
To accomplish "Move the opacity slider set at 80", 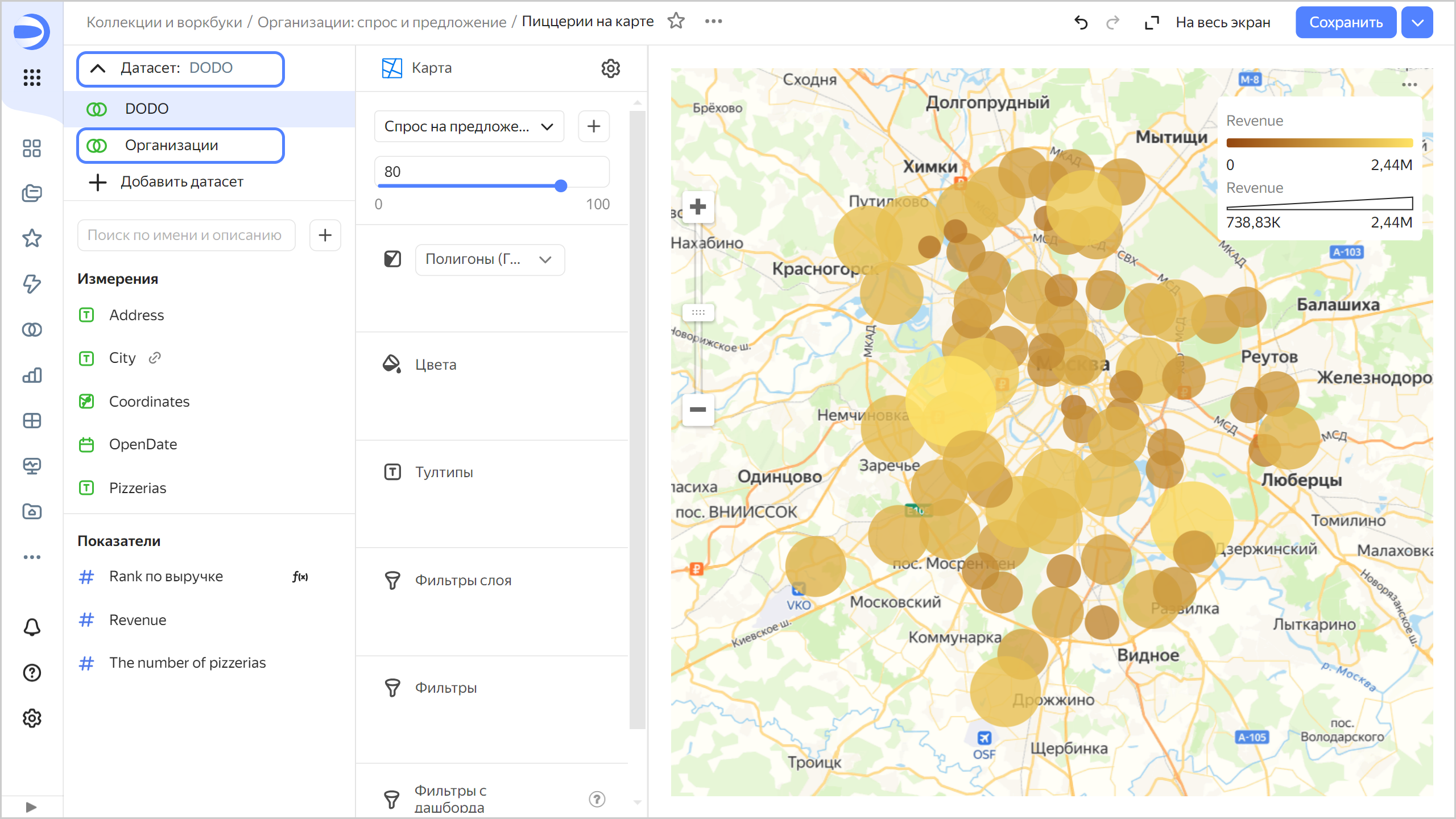I will click(561, 186).
